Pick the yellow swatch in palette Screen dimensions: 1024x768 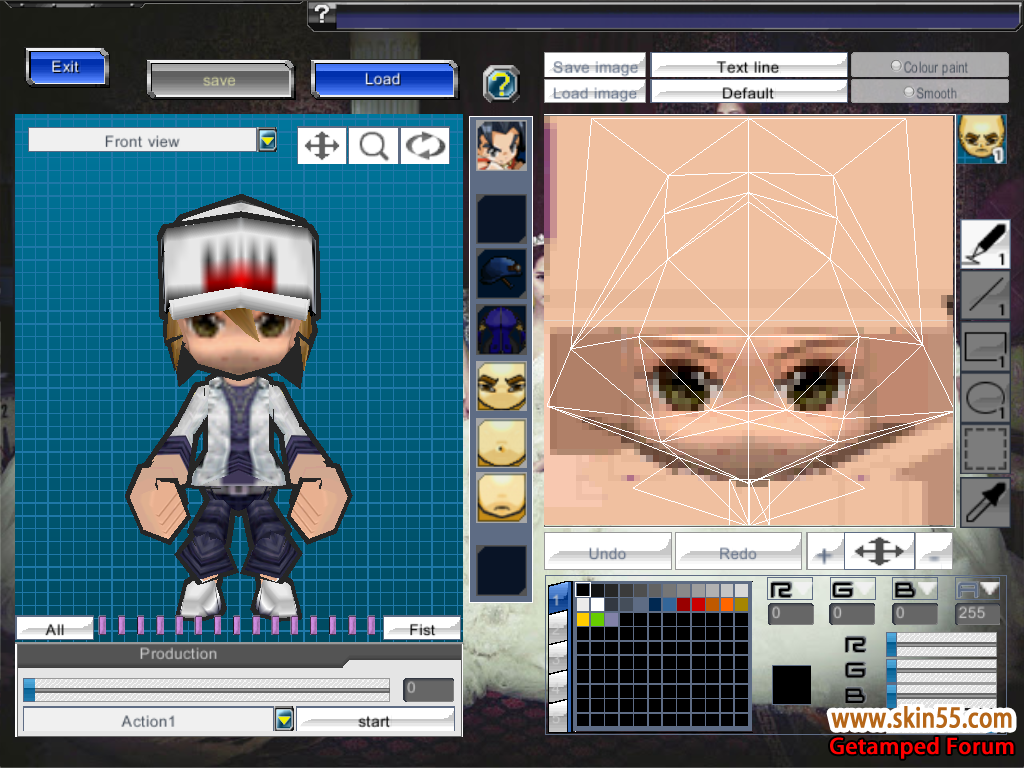tap(583, 619)
